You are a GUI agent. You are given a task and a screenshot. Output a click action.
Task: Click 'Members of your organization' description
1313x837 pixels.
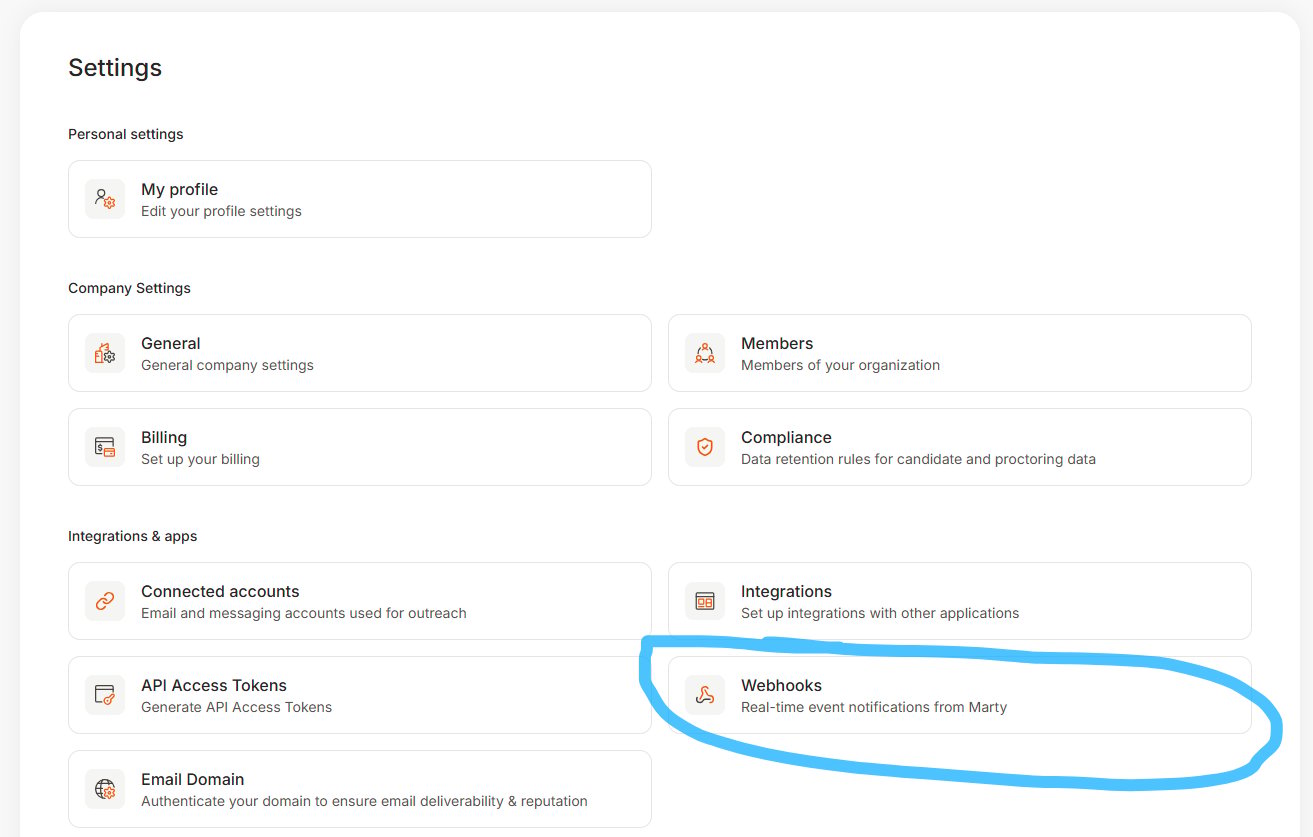coord(840,365)
